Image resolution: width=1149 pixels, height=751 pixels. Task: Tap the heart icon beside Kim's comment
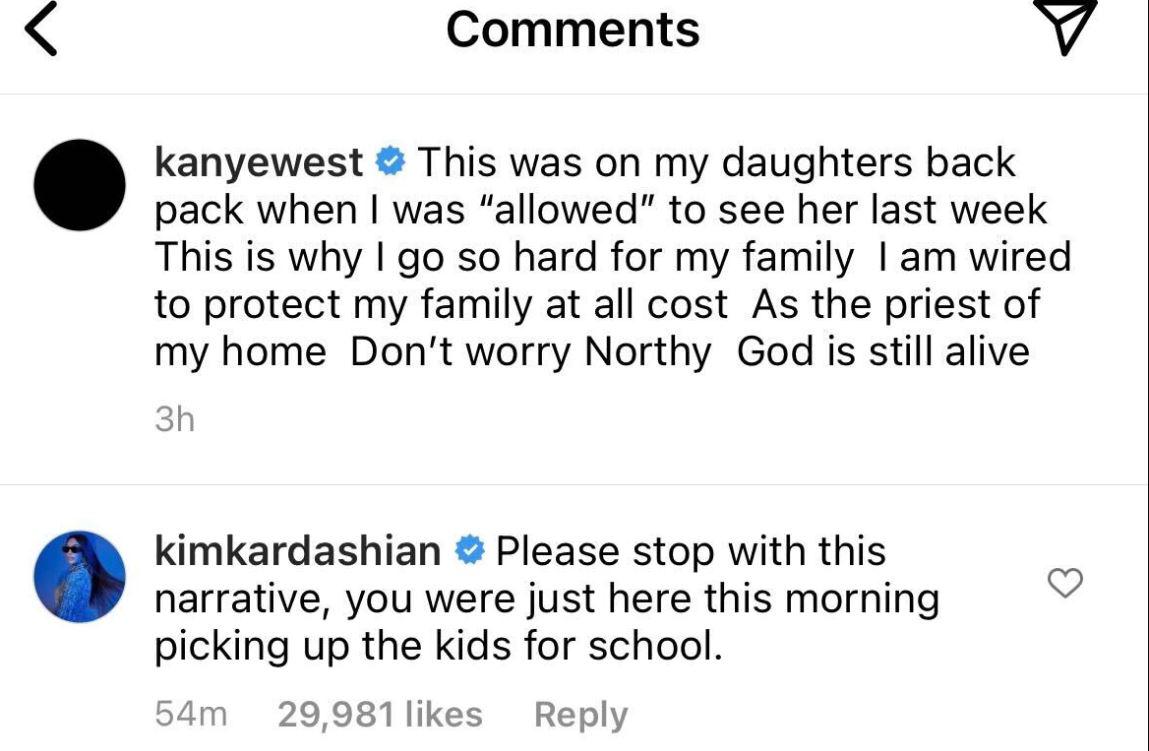pyautogui.click(x=1067, y=582)
